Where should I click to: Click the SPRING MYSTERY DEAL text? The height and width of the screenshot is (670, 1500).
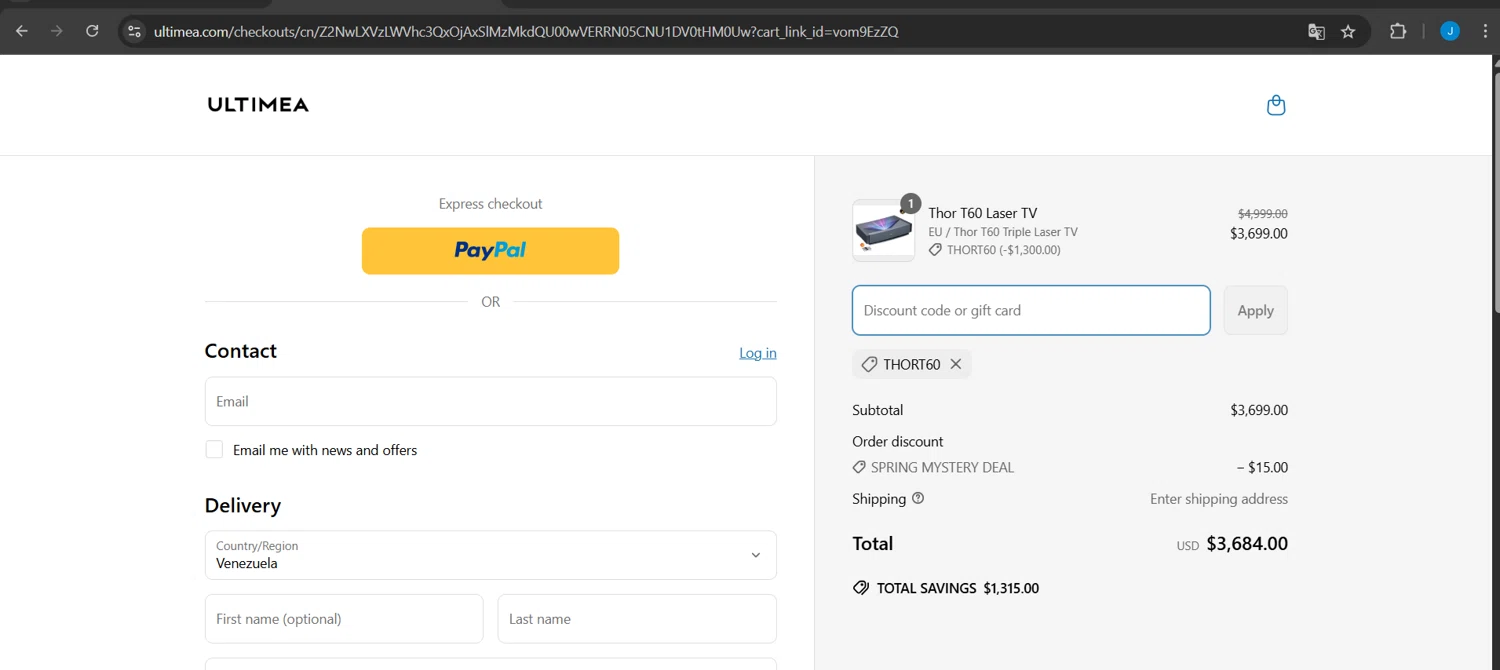[x=942, y=467]
